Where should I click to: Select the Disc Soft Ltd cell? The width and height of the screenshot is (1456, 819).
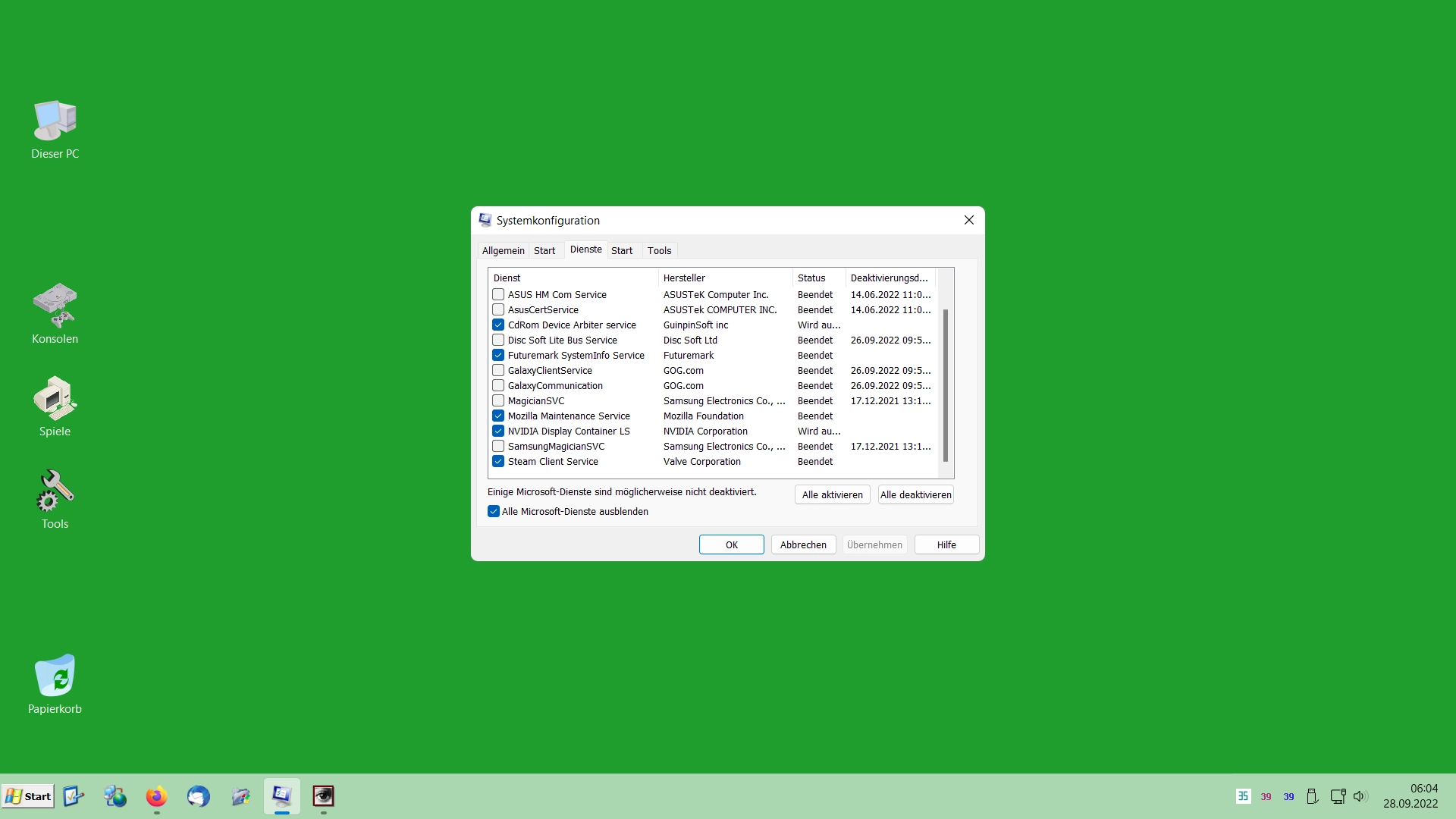click(690, 340)
